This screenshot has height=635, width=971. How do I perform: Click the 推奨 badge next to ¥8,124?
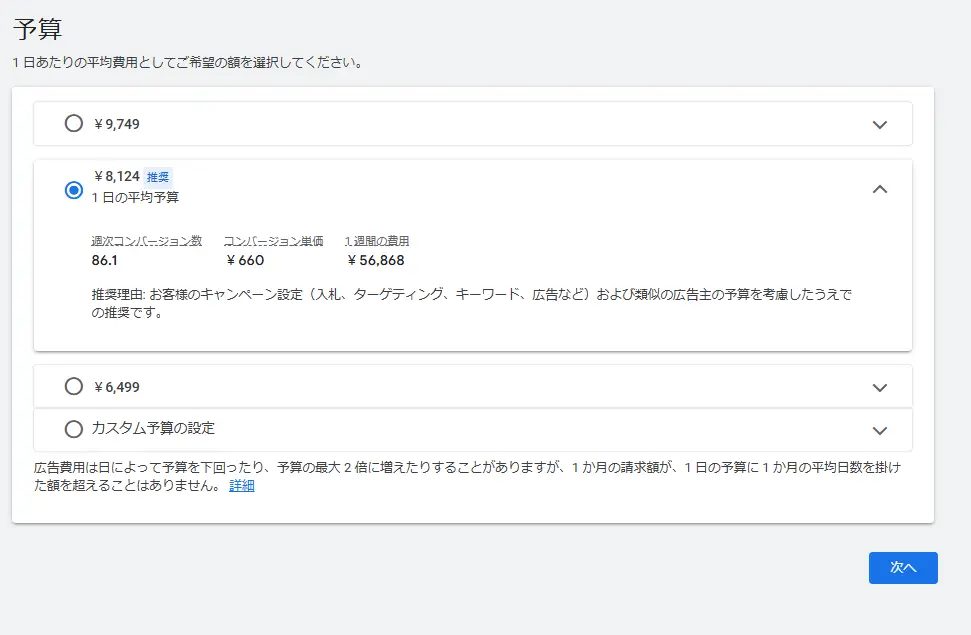coord(160,176)
